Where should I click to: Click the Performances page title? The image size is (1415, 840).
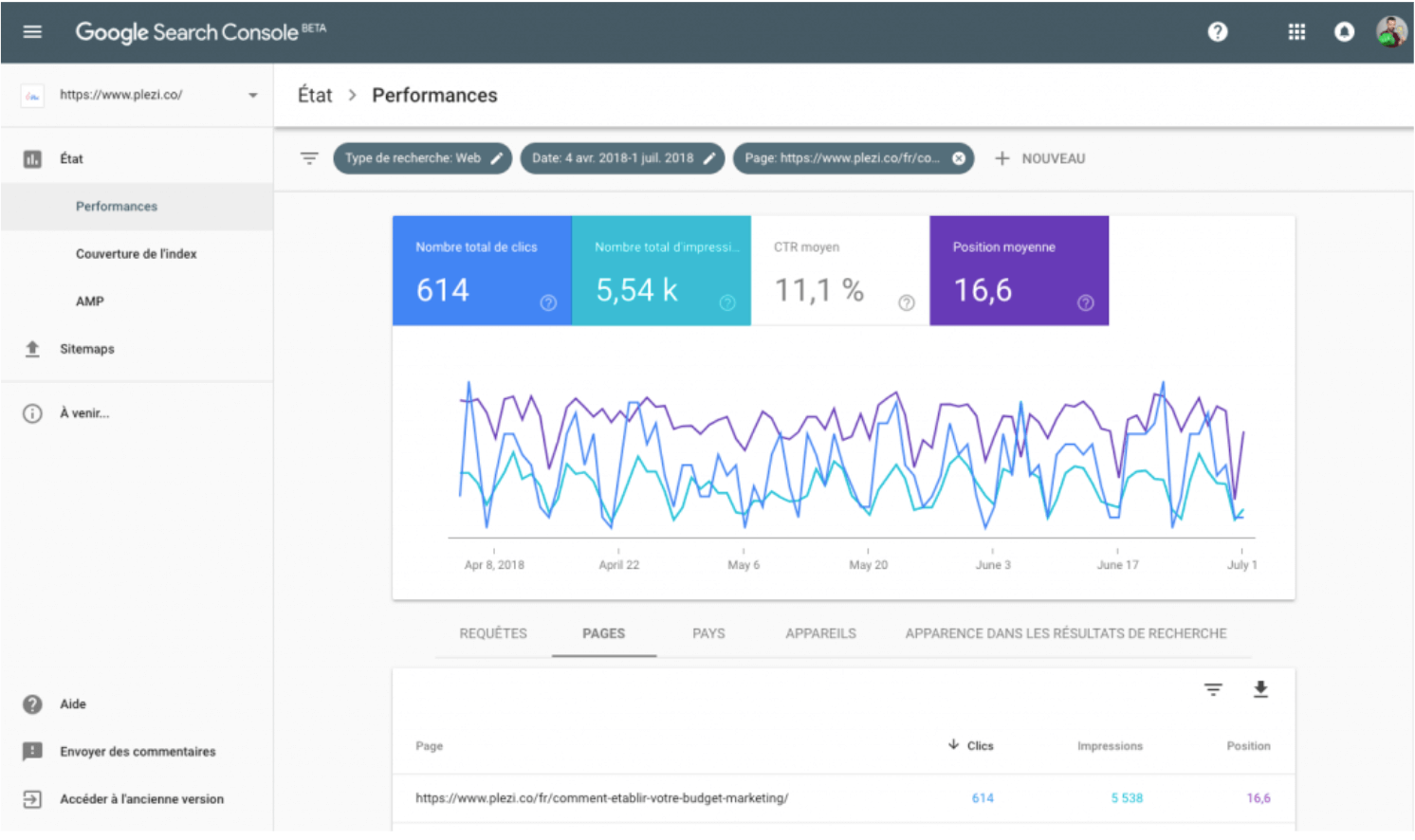[x=434, y=95]
